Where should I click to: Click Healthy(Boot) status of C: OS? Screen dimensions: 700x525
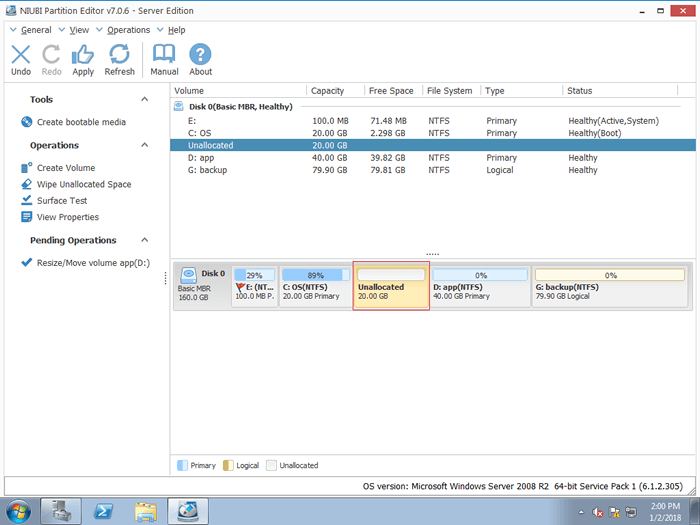point(595,133)
